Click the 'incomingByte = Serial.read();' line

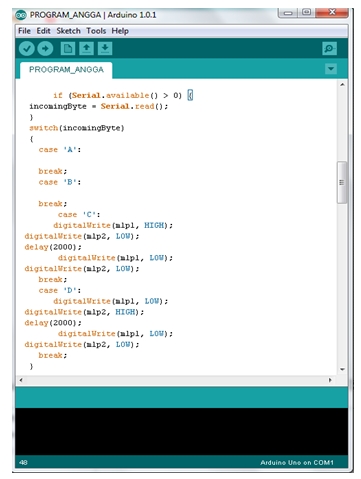tap(99, 106)
